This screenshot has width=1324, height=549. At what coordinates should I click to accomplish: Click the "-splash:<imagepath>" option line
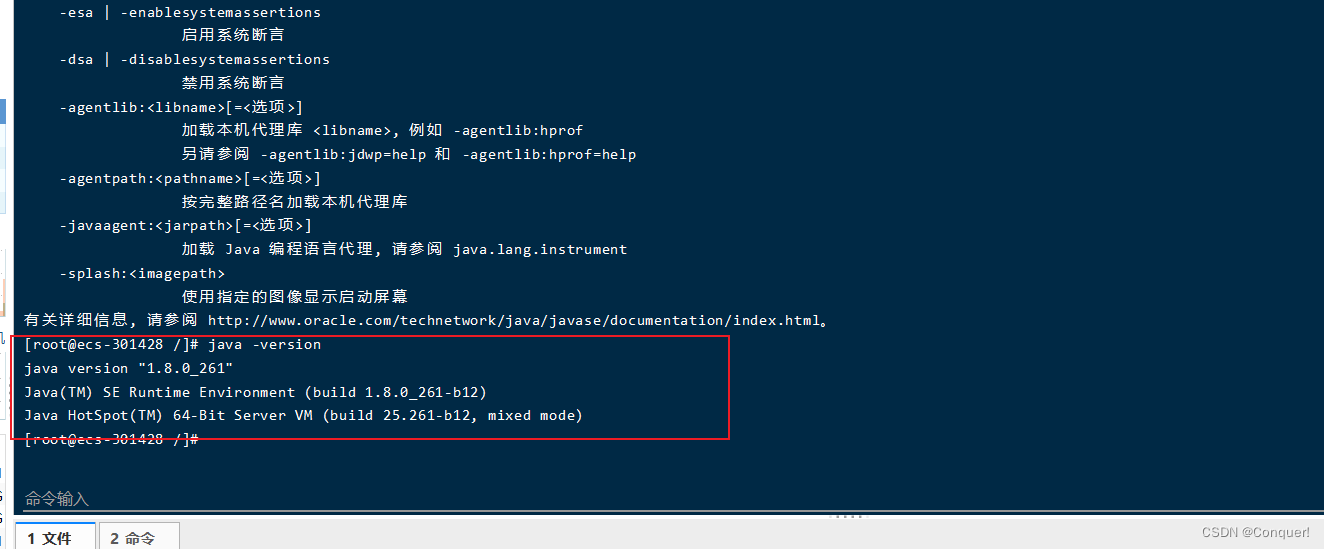pos(141,273)
